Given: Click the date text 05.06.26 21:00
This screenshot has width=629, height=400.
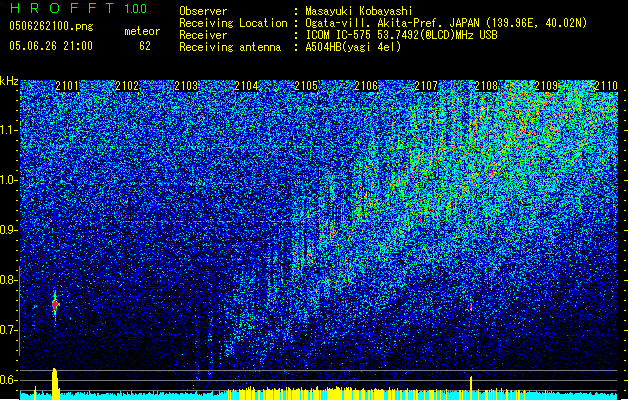Looking at the screenshot, I should click(51, 46).
